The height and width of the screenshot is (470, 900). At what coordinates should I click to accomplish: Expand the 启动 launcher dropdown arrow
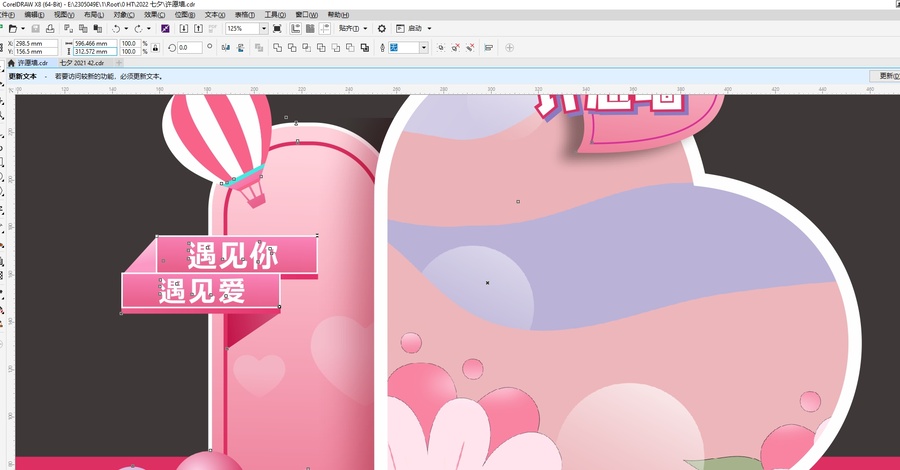[429, 29]
